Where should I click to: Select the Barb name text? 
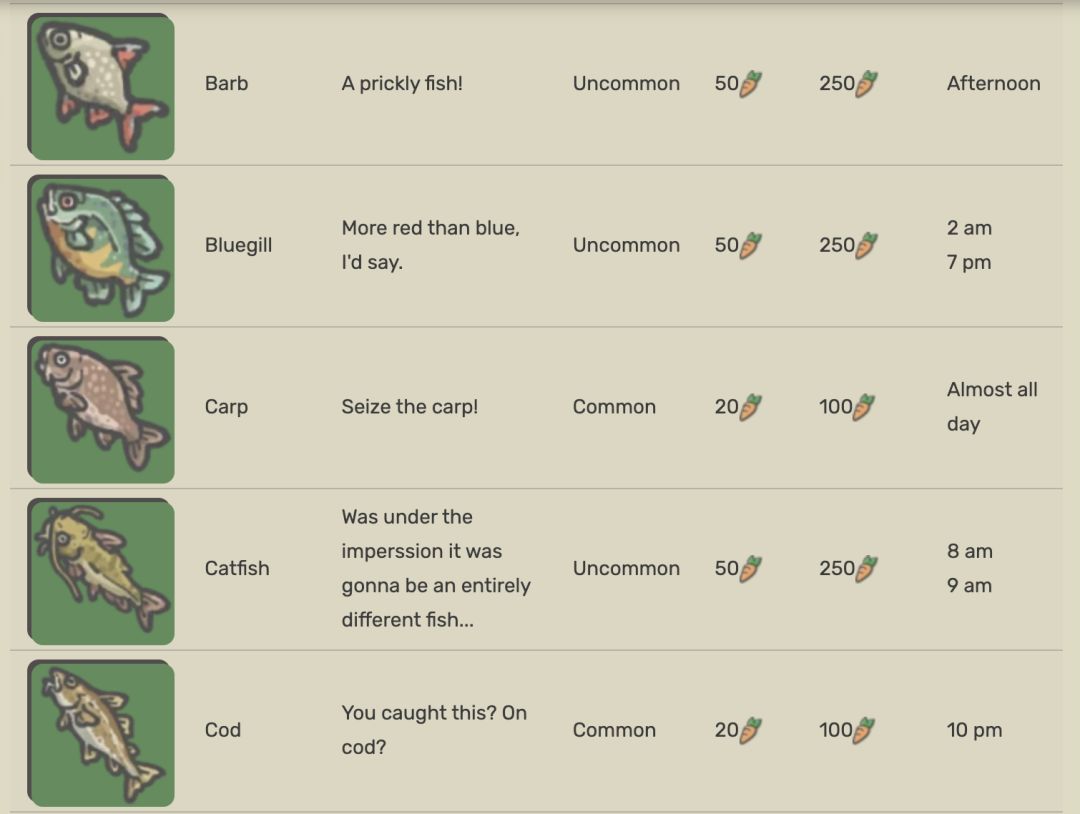coord(226,84)
